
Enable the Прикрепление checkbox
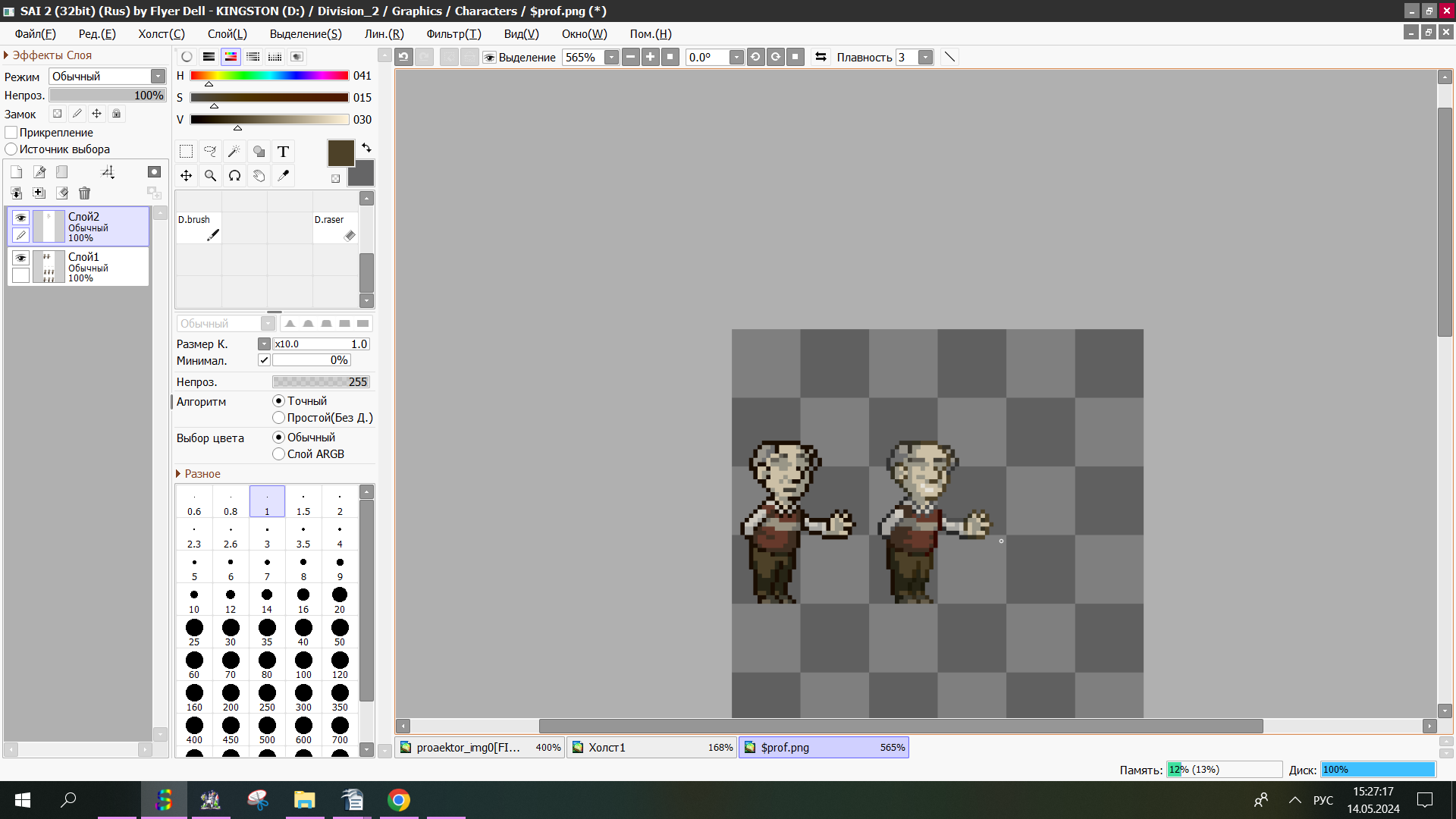11,133
